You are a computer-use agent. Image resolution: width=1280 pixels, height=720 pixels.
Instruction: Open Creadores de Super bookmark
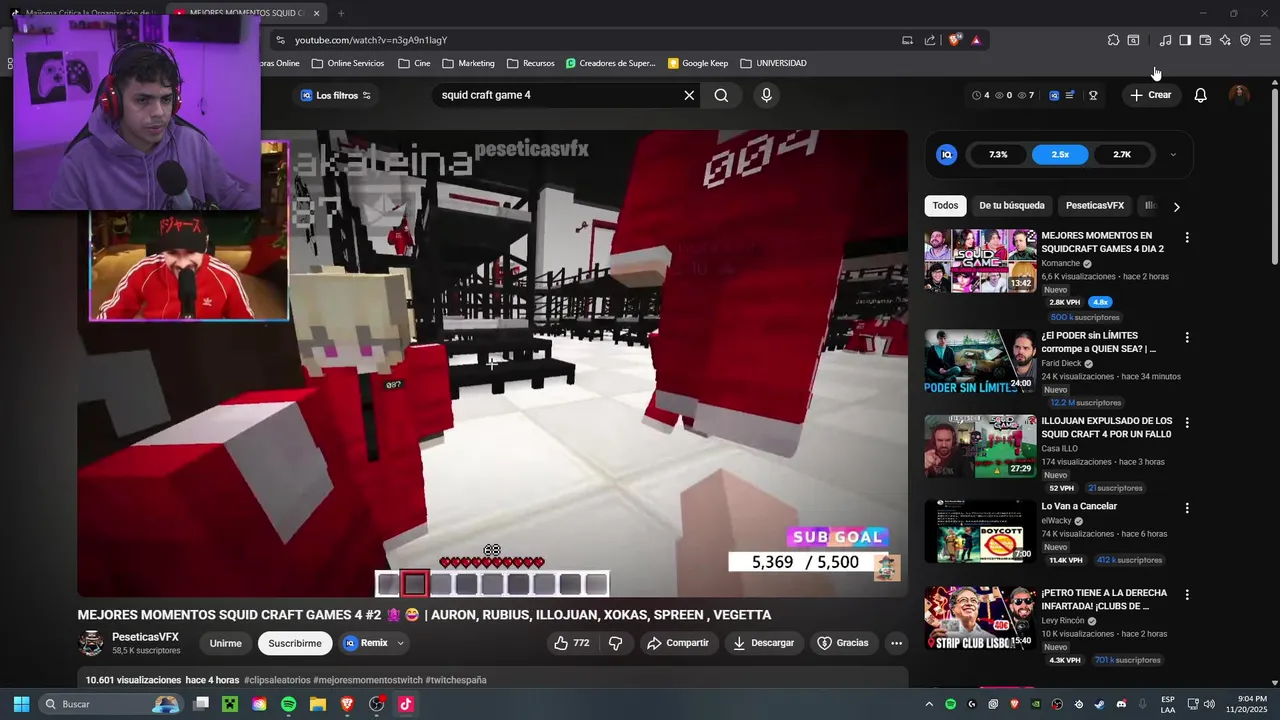[x=610, y=63]
